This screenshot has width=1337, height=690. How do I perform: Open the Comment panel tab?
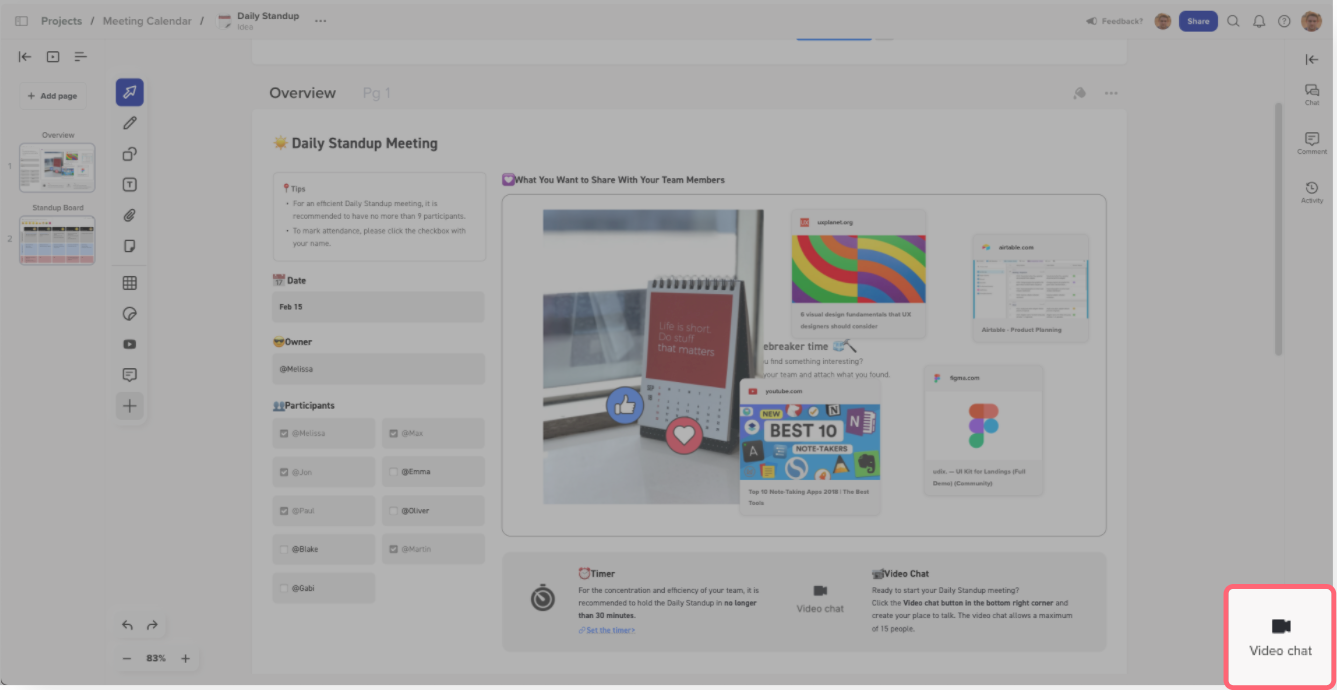(x=1311, y=143)
